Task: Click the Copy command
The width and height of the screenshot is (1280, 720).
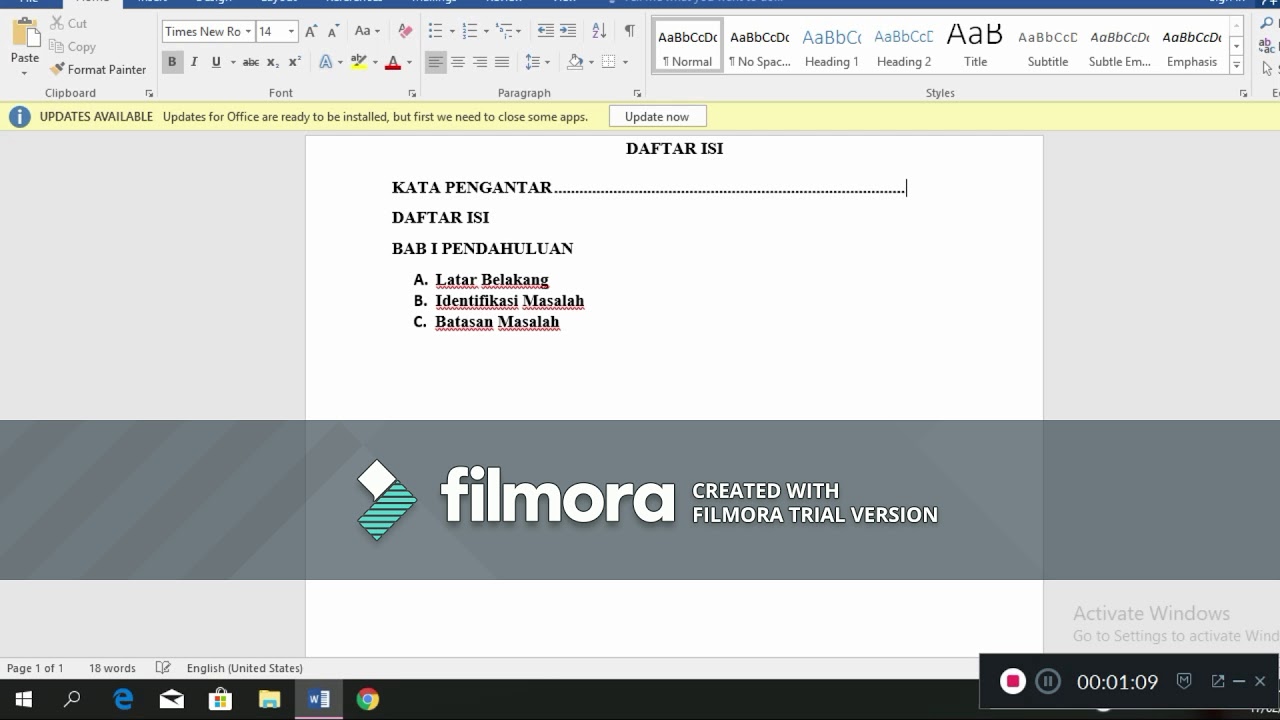Action: 72,46
